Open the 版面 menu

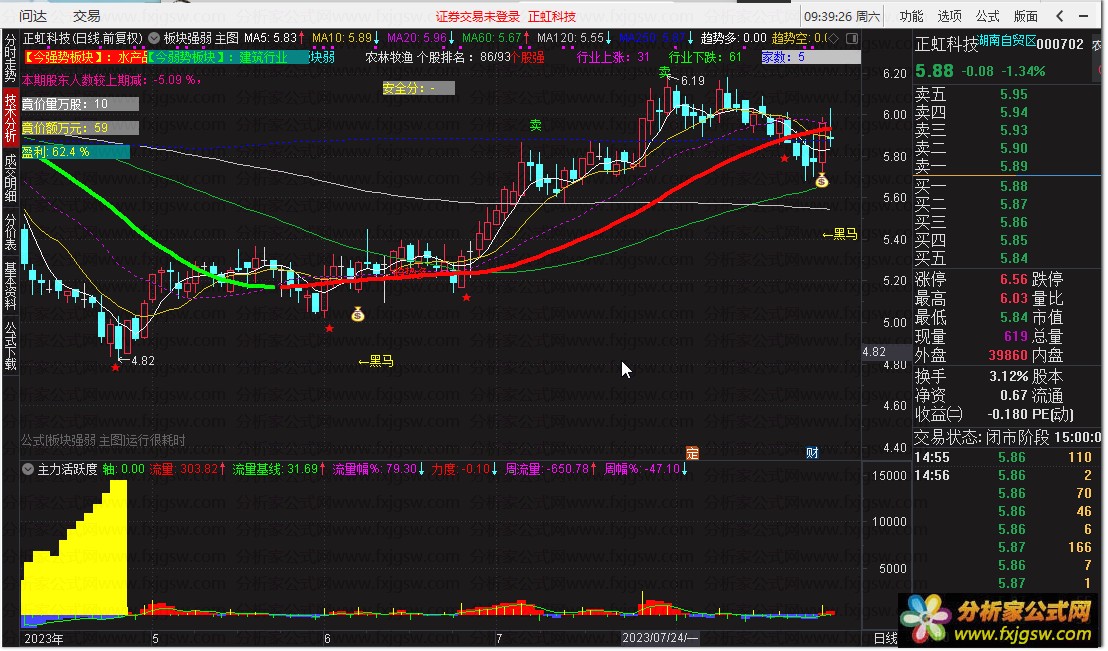[1025, 16]
